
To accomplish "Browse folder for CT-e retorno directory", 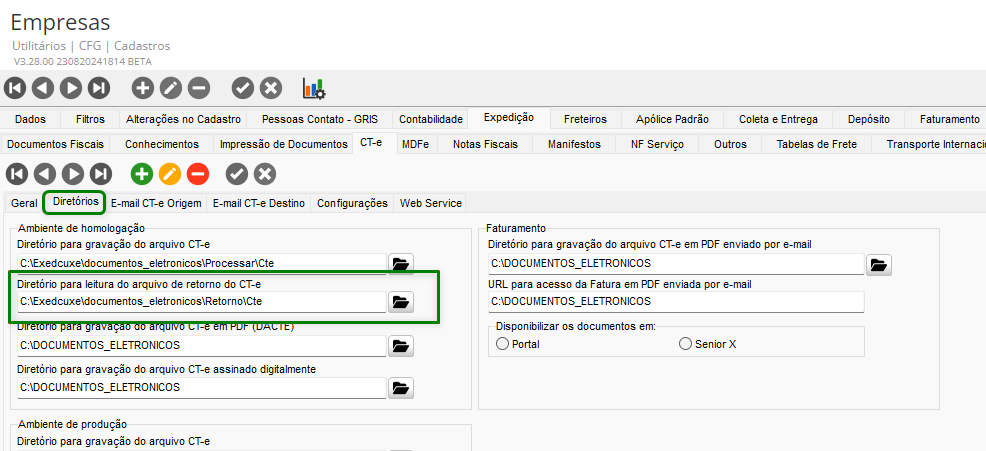I will click(400, 301).
